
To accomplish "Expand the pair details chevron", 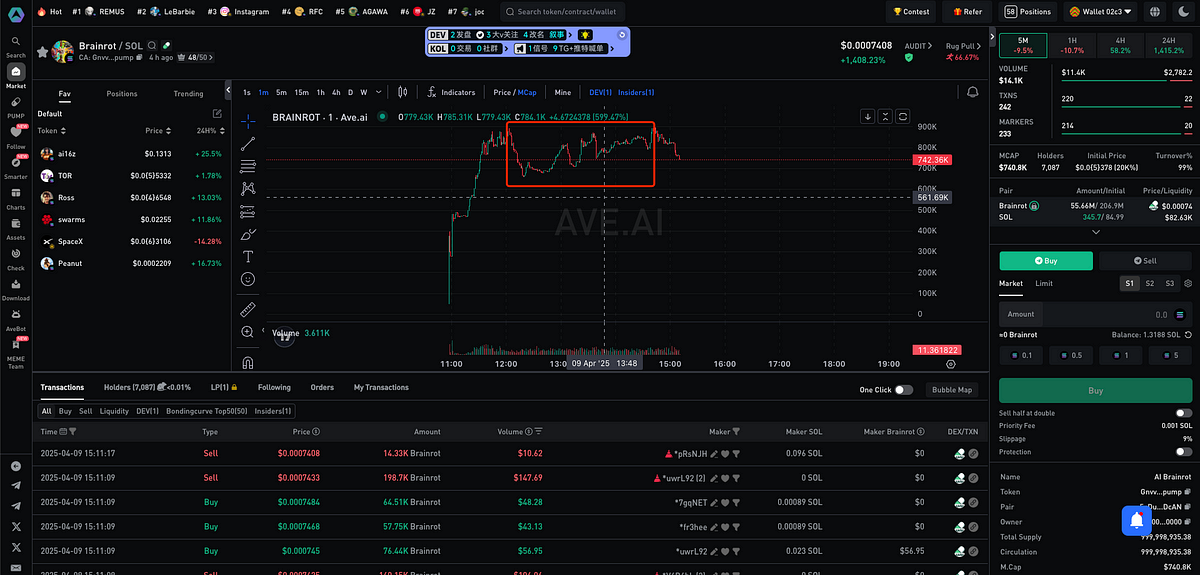I will pyautogui.click(x=1096, y=232).
